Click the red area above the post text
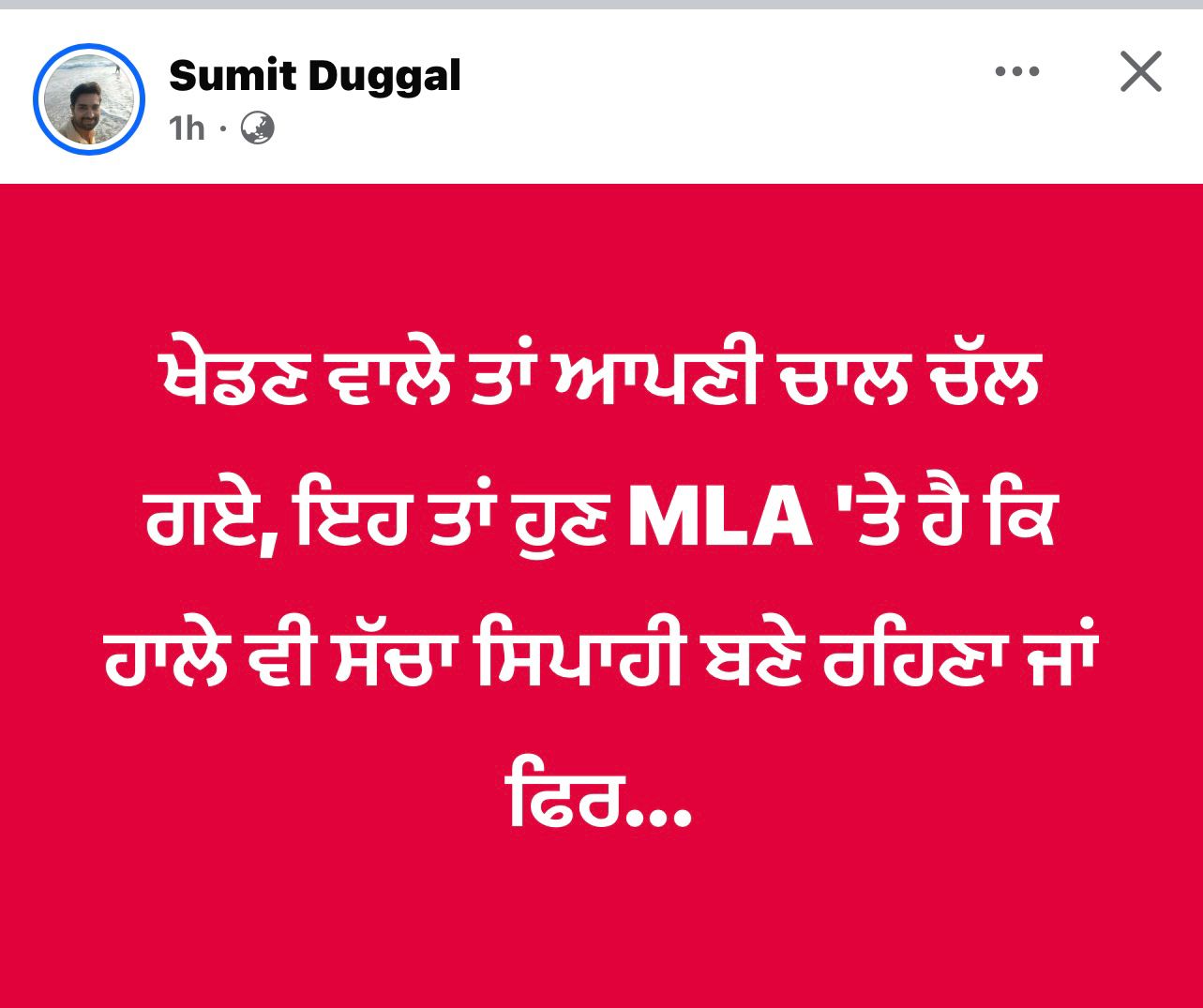This screenshot has width=1203, height=1008. (x=600, y=258)
